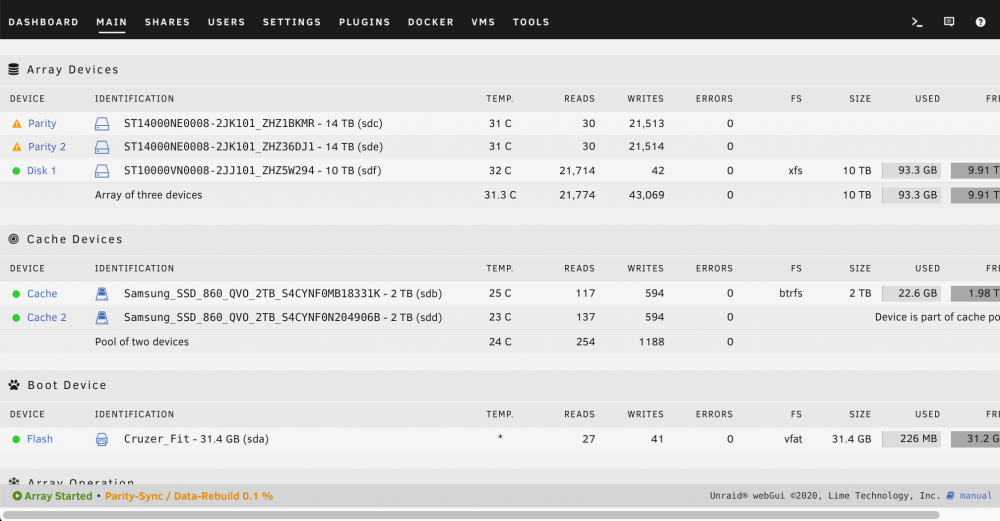The height and width of the screenshot is (521, 1000).
Task: Open the Plugins tab
Action: coord(364,22)
